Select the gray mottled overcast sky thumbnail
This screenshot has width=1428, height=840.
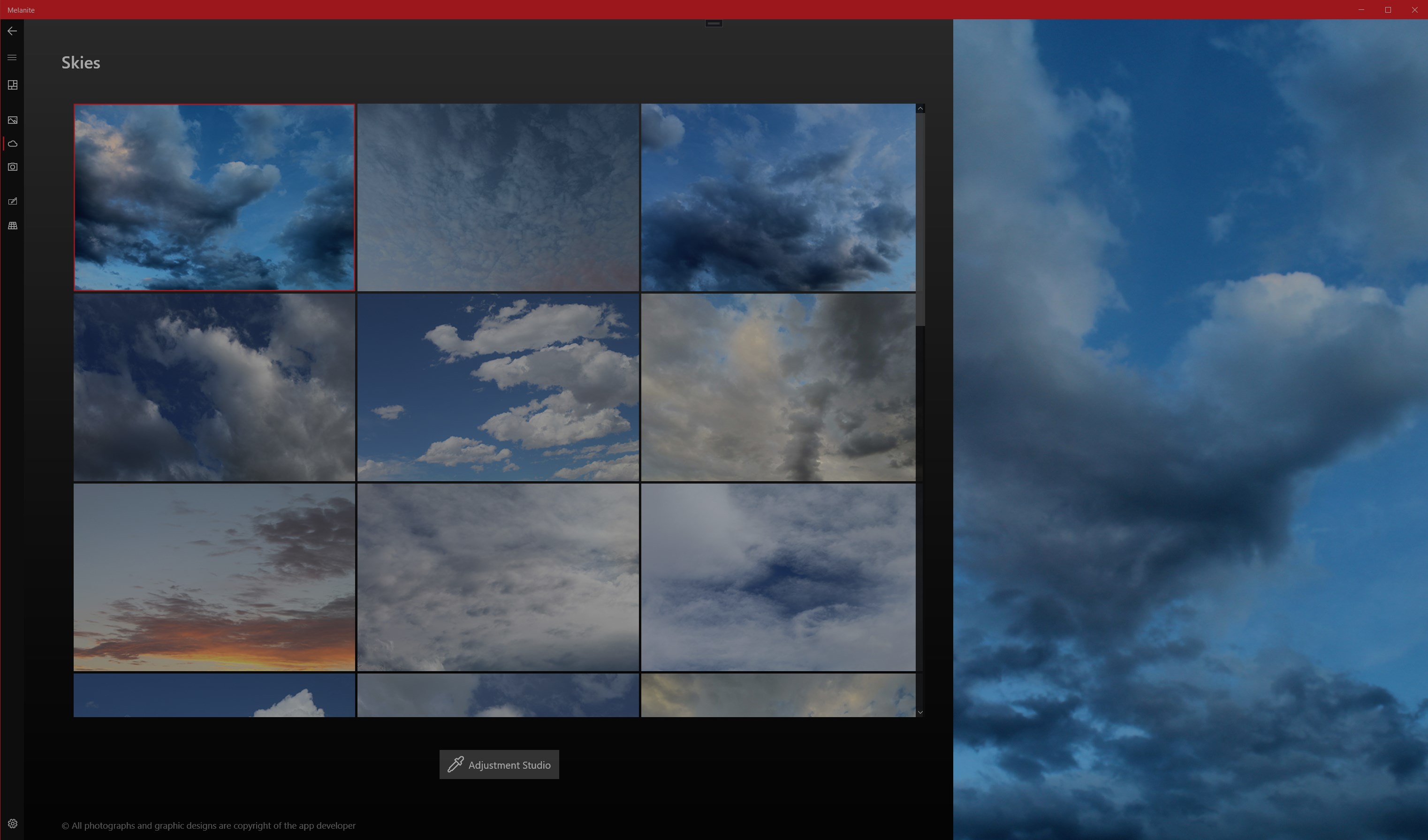[498, 197]
